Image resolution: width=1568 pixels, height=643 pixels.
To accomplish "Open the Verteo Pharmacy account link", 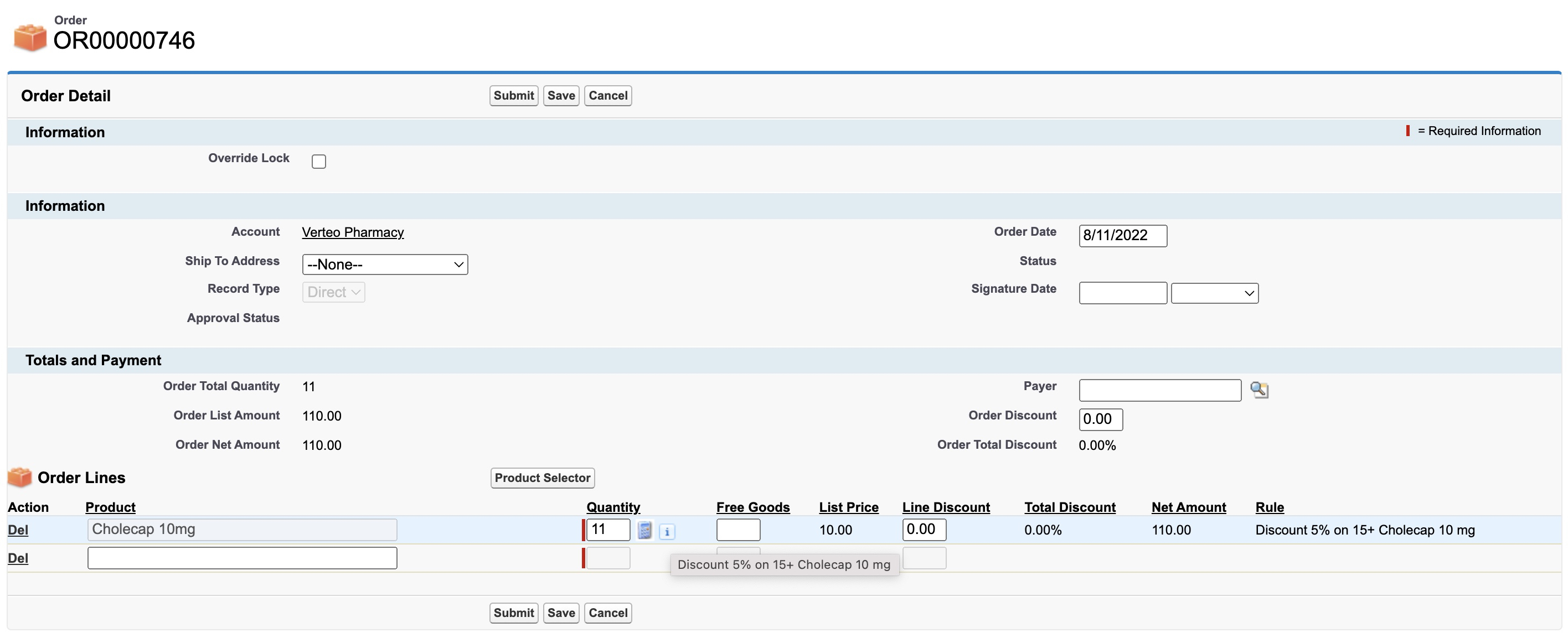I will click(x=353, y=232).
